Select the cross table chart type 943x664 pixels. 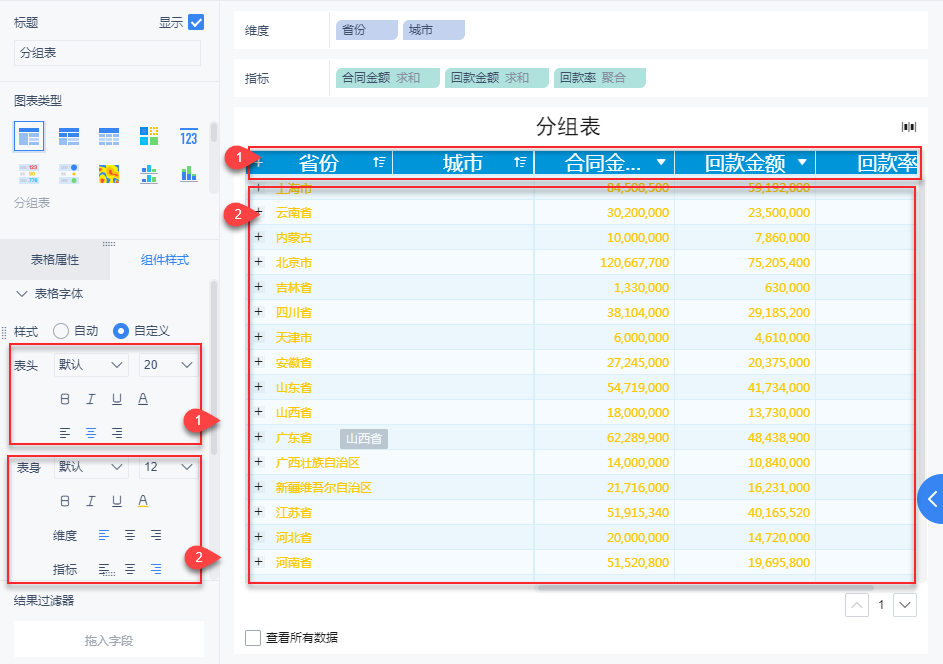coord(69,137)
